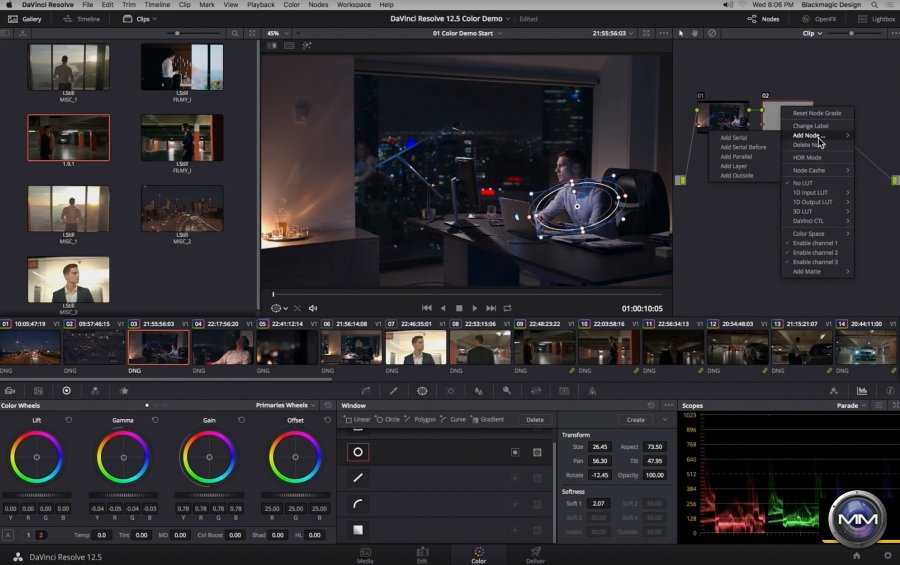Open the Color Match palette icon
This screenshot has width=900, height=565.
[38, 391]
